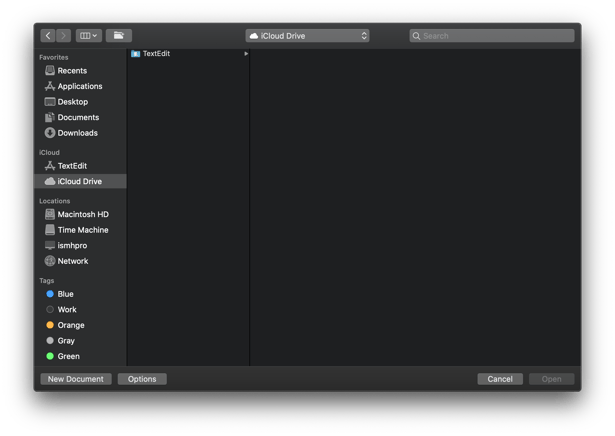Click the magnifying glass search icon
Screen dimensions: 615x436
point(416,36)
